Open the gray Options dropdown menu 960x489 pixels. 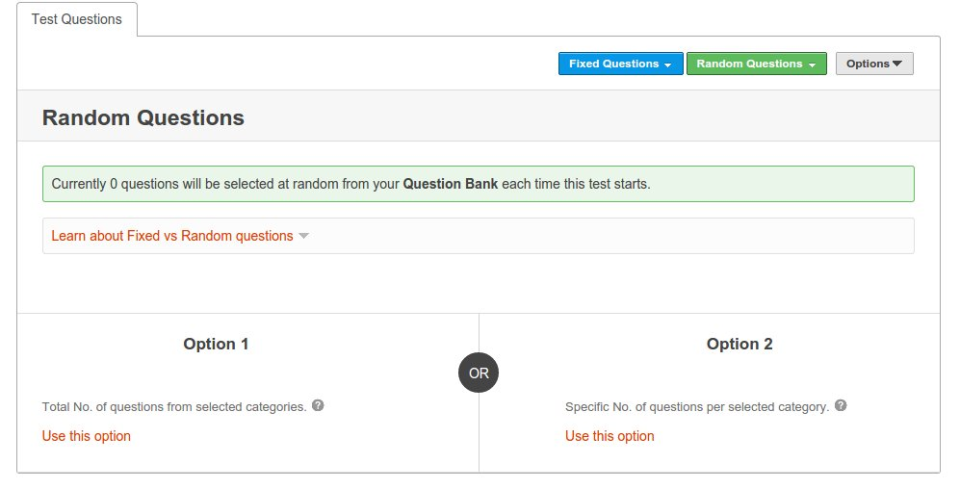point(874,64)
